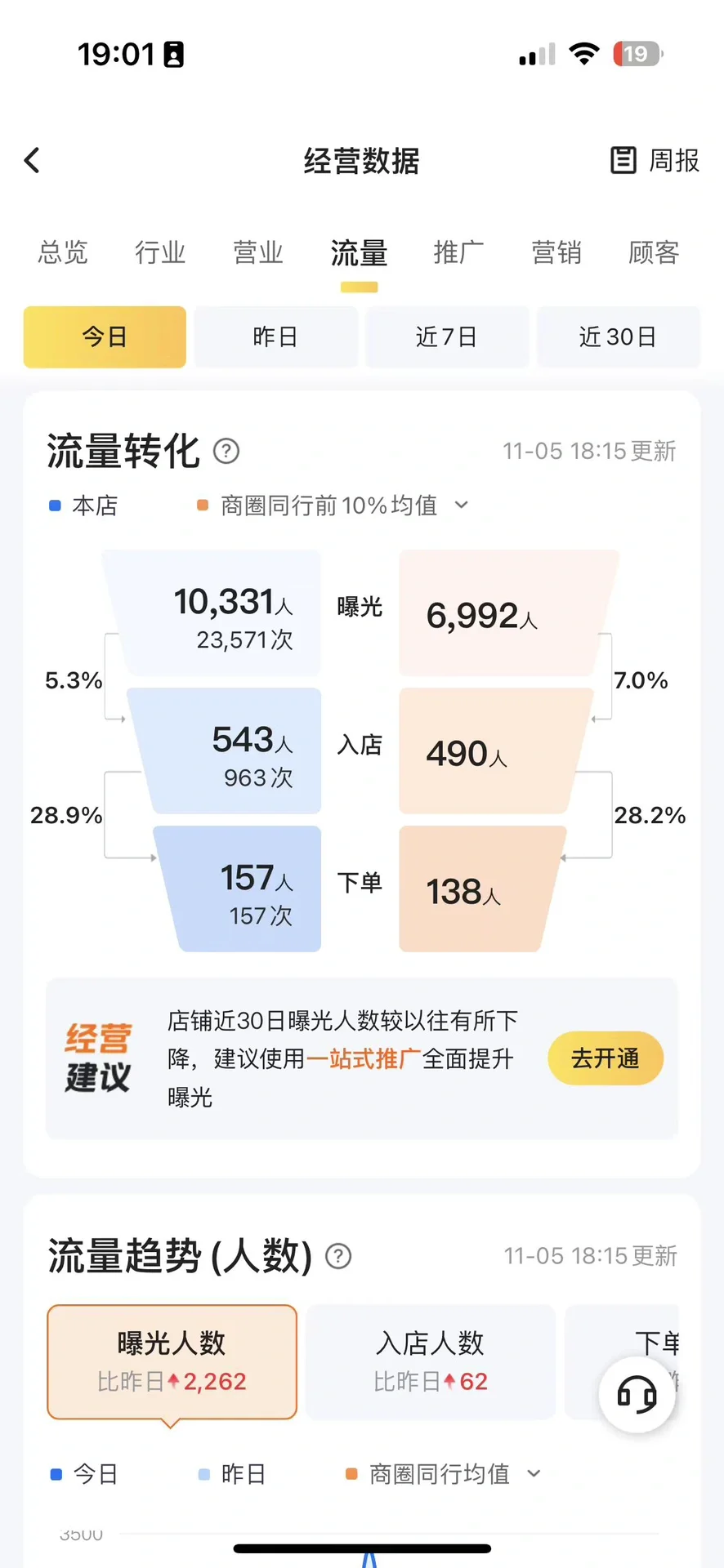Image resolution: width=724 pixels, height=1568 pixels.
Task: Expand 商圈同行前10%均值 dropdown
Action: coord(461,505)
